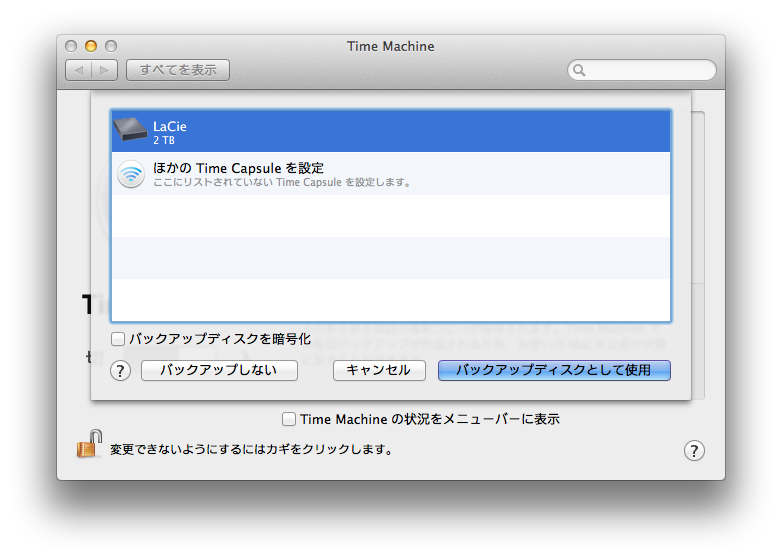Close the Time Machine window
The image size is (782, 559).
71,46
